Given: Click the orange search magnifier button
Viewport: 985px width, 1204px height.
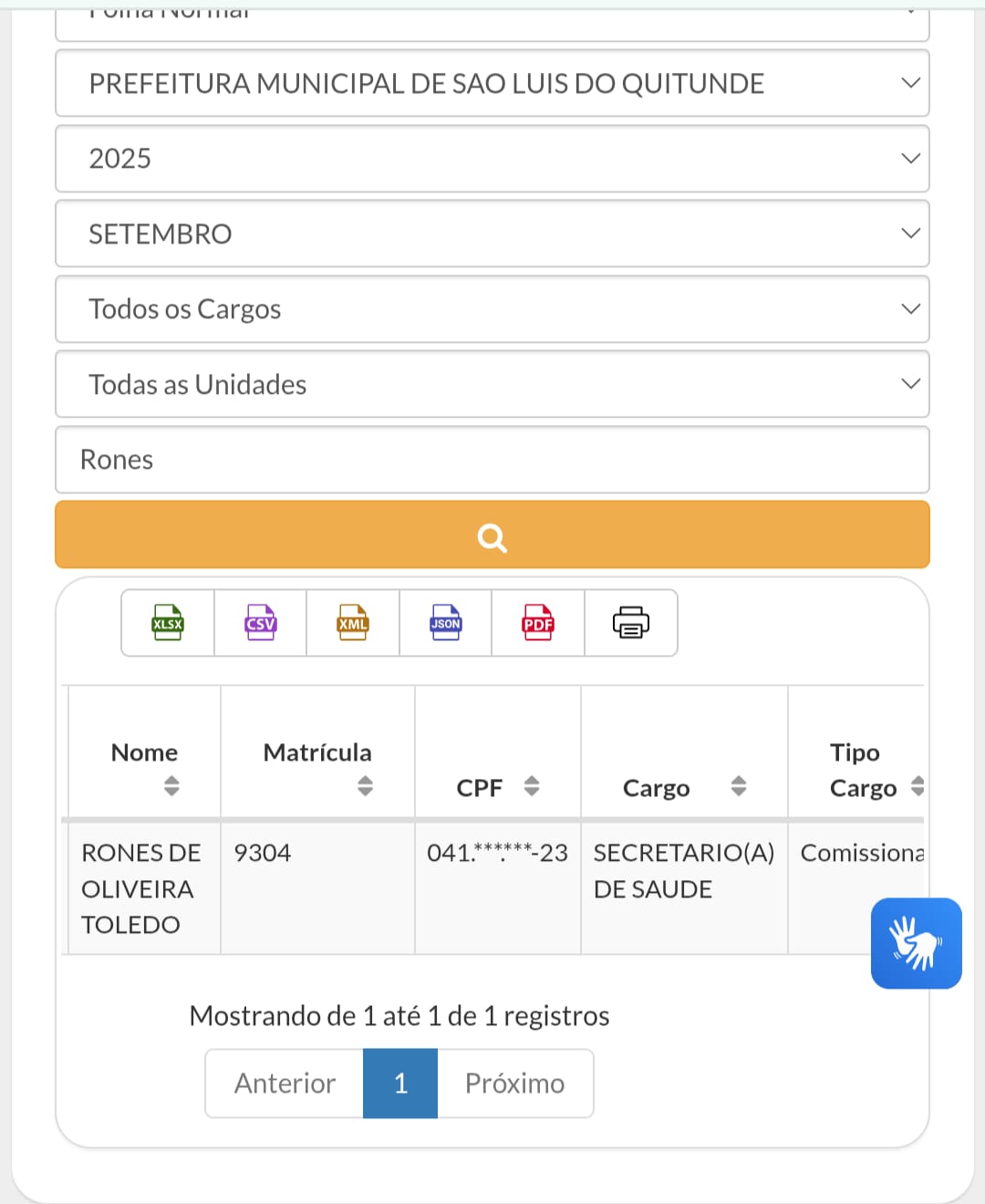Looking at the screenshot, I should pyautogui.click(x=493, y=535).
